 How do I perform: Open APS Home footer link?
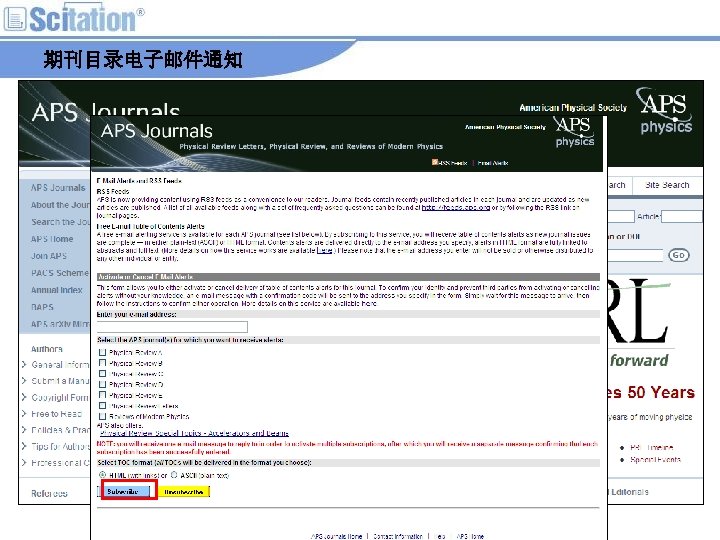point(470,536)
